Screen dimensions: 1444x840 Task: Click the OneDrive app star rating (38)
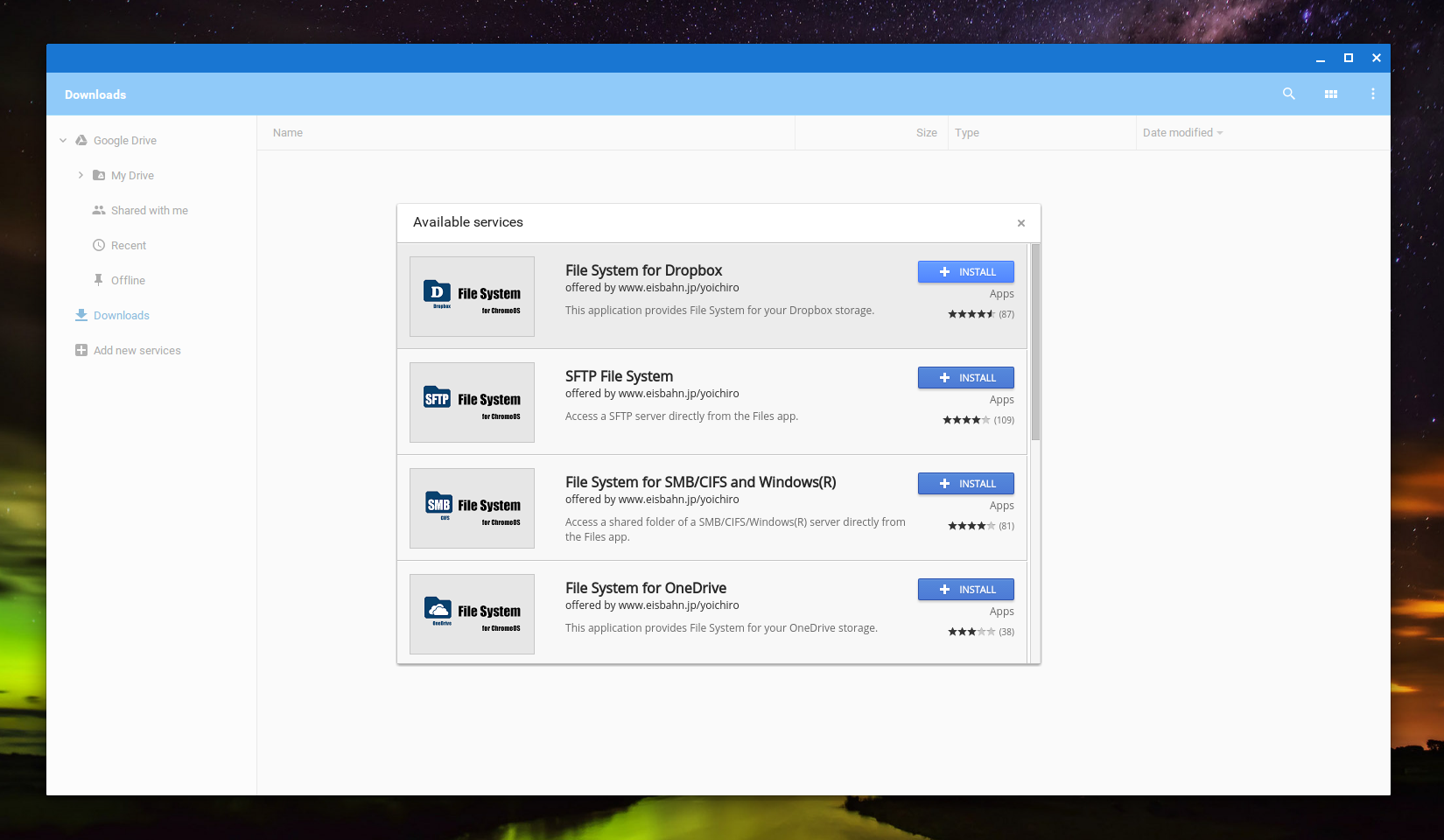tap(981, 632)
